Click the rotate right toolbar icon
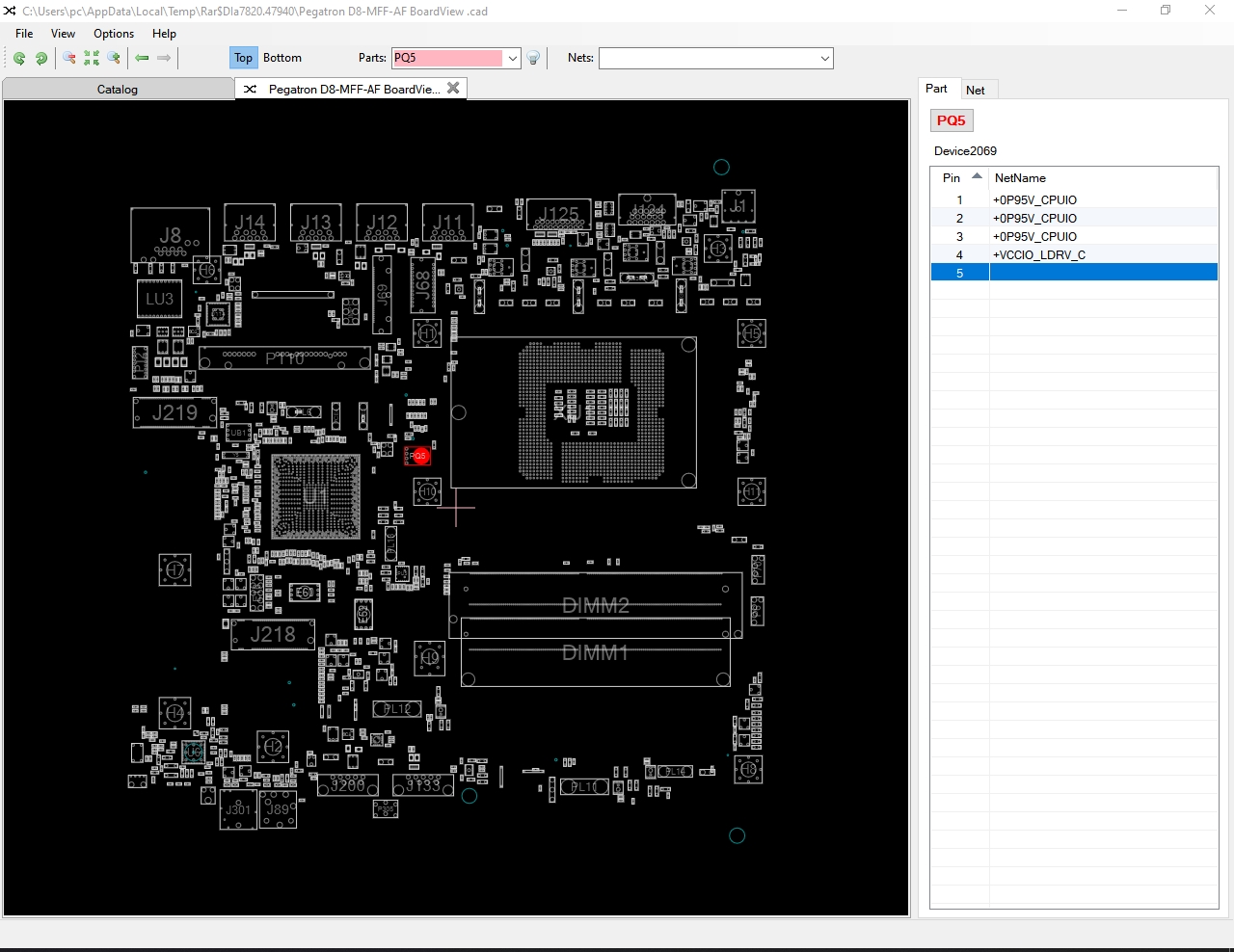Screen dimensions: 1234x952 (41, 58)
